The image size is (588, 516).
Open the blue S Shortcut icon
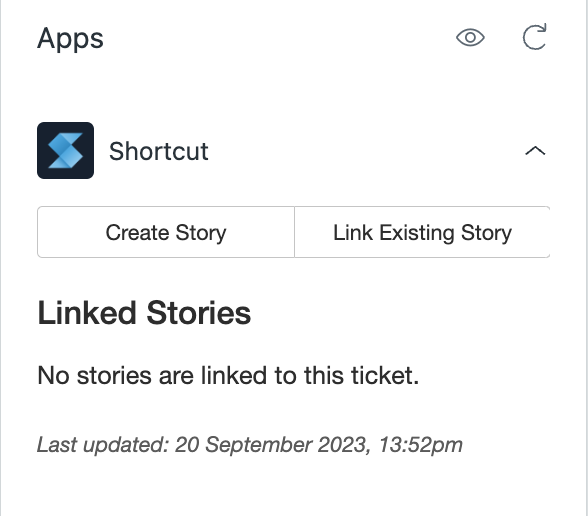pos(66,150)
